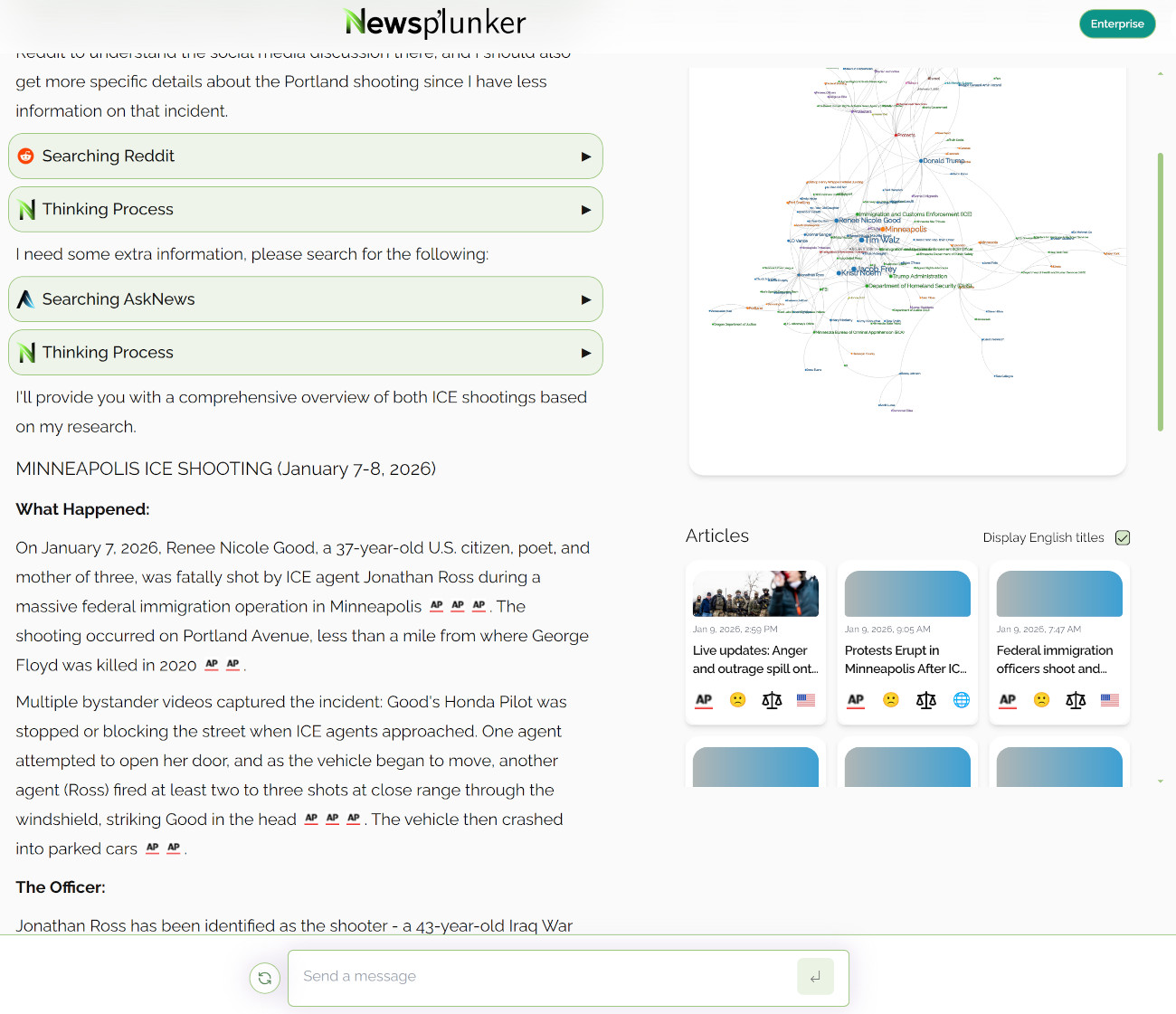This screenshot has width=1176, height=1014.
Task: Click the 'Articles' heading
Action: (x=717, y=535)
